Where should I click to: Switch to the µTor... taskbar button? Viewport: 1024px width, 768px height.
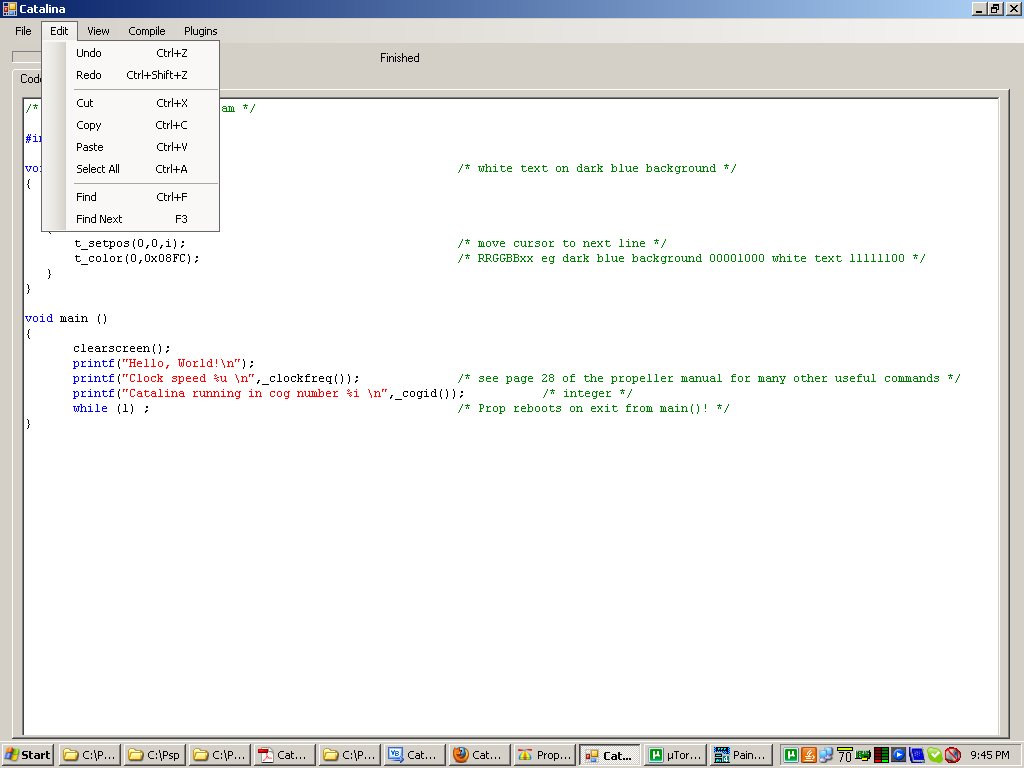[x=675, y=755]
